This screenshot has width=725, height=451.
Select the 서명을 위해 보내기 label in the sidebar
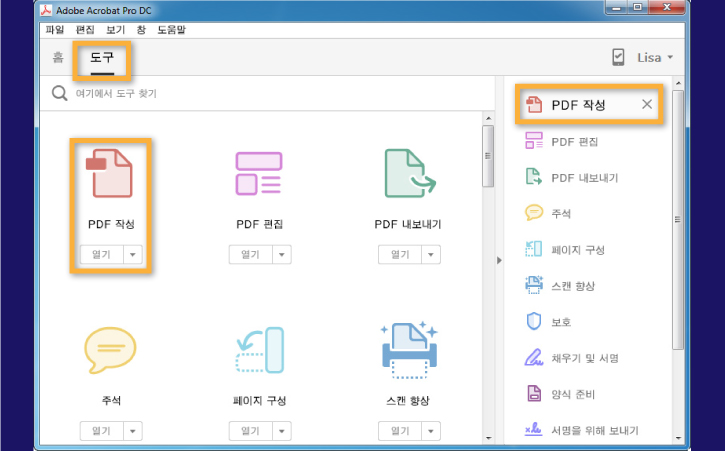coord(595,430)
